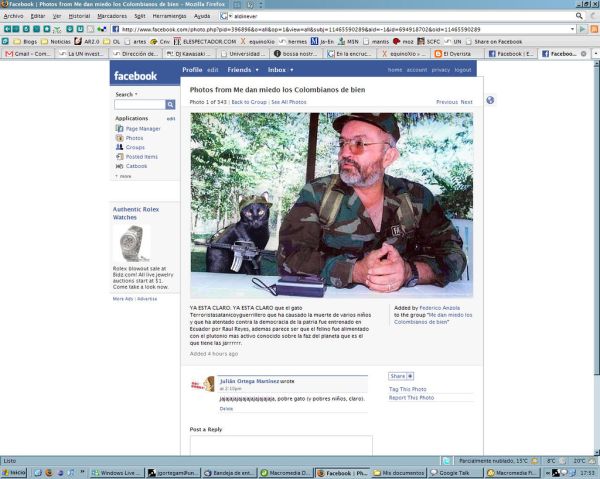The width and height of the screenshot is (600, 479).
Task: Switch to the Gmail tab
Action: click(28, 54)
